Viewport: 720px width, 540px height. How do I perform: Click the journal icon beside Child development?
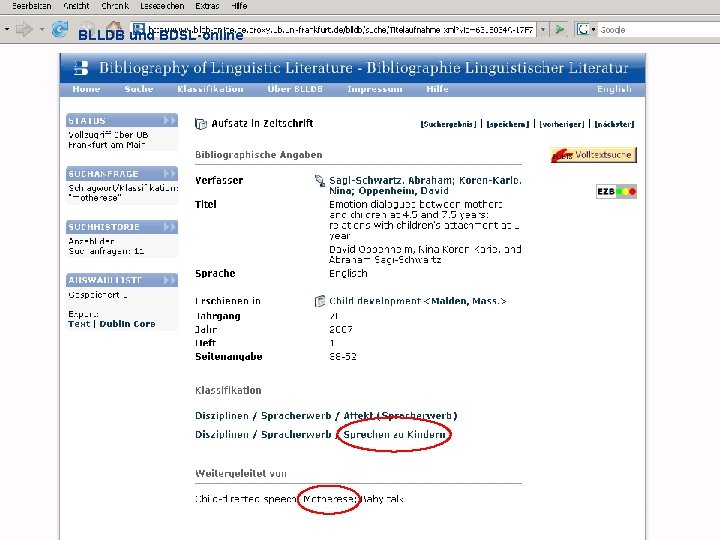click(320, 301)
